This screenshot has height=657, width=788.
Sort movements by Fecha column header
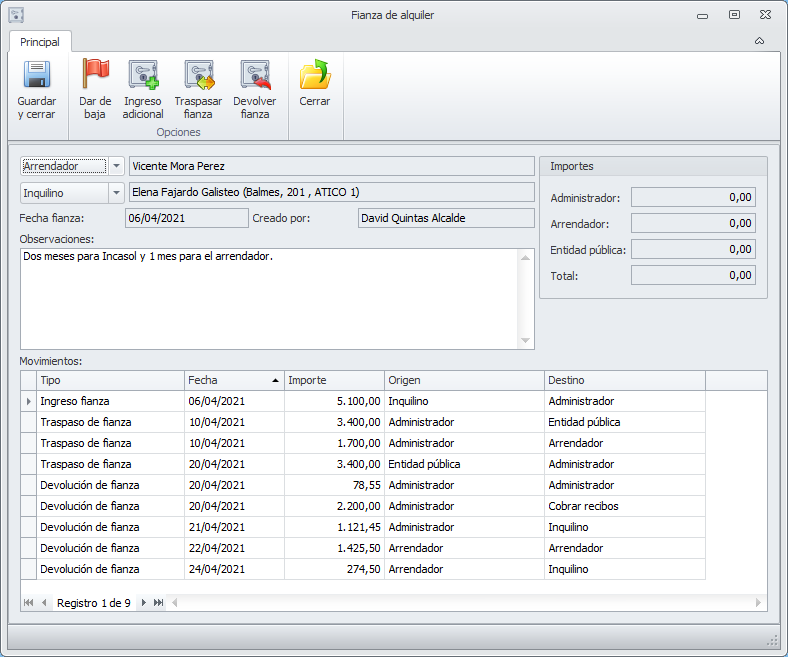pos(234,380)
